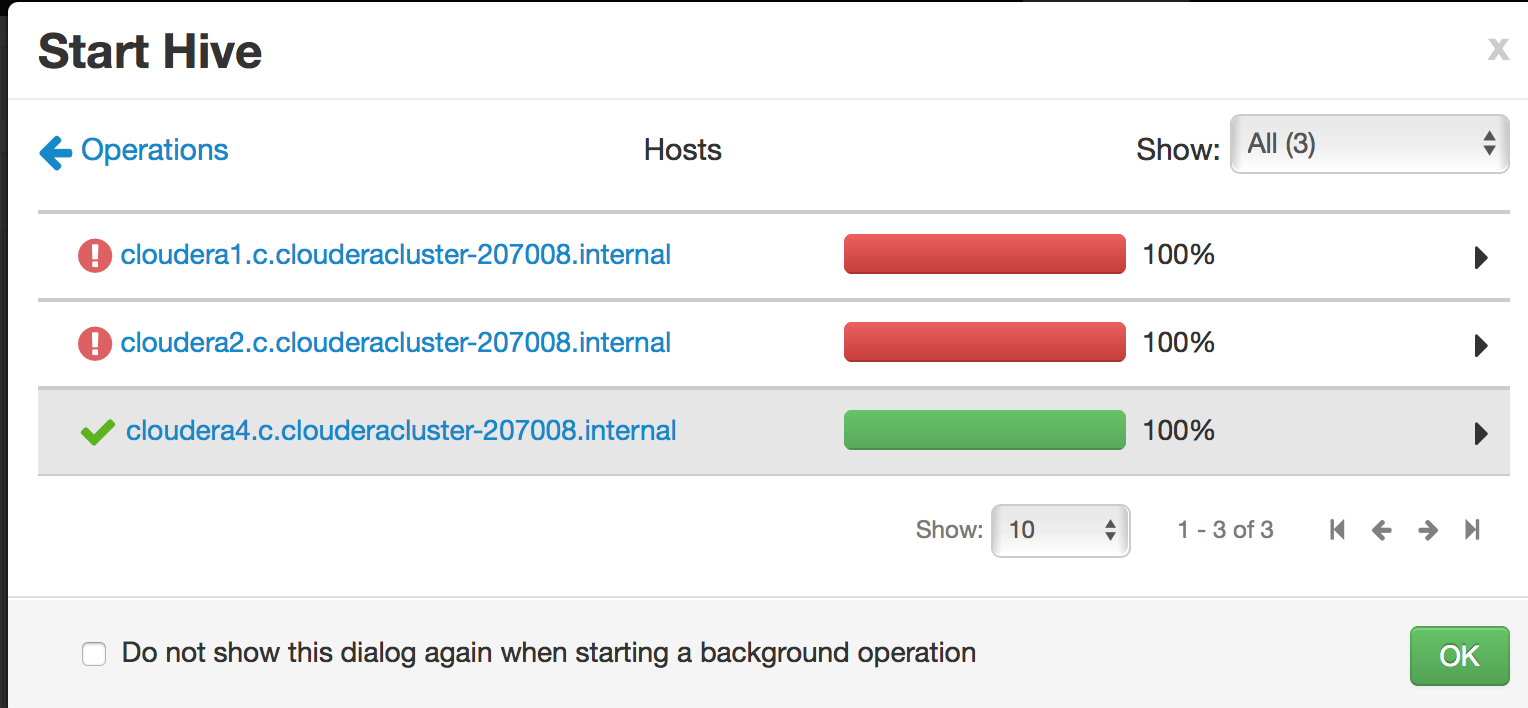
Task: Open the Show 'All (3)' filter dropdown
Action: (1369, 143)
